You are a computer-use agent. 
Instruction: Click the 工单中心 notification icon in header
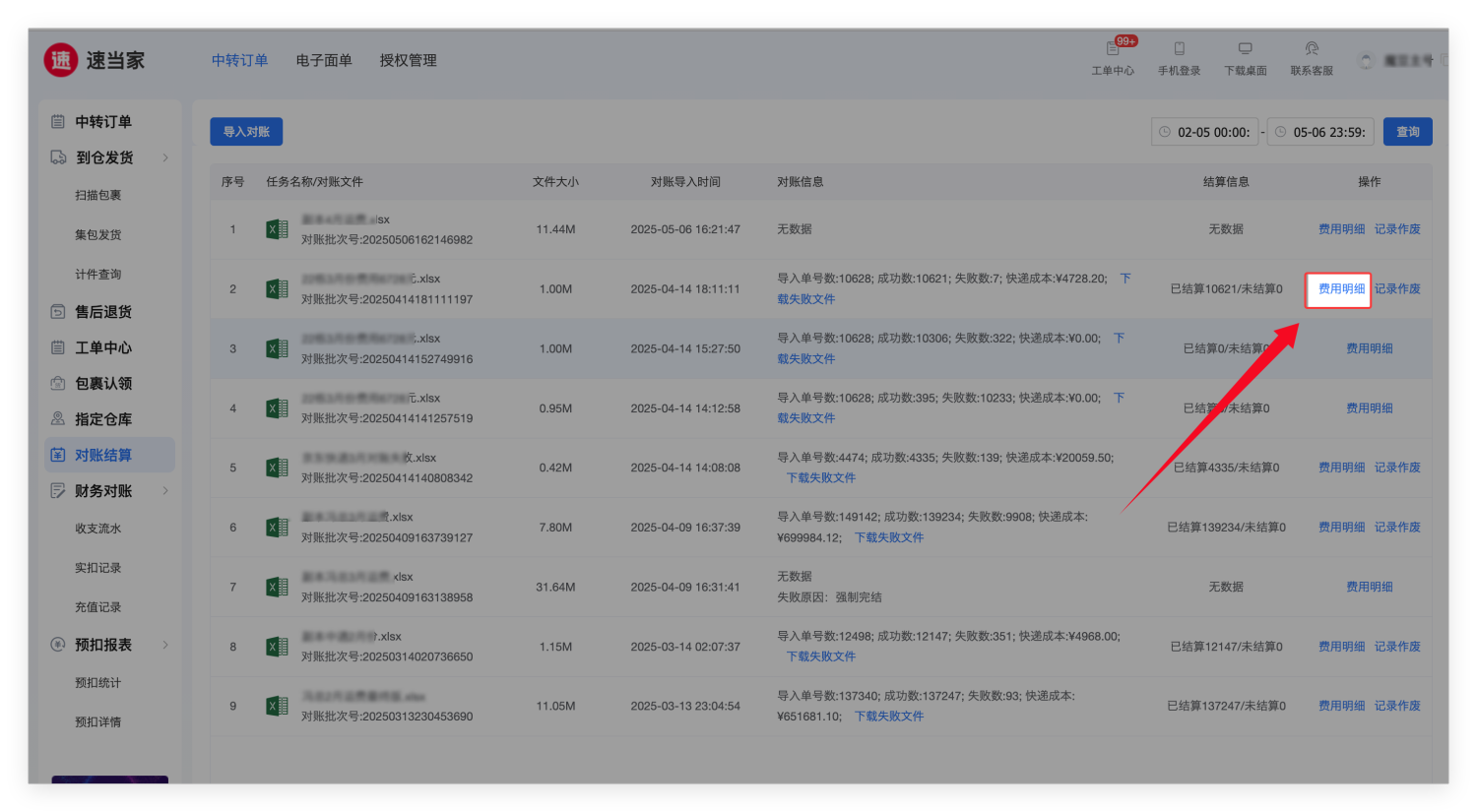click(1113, 49)
